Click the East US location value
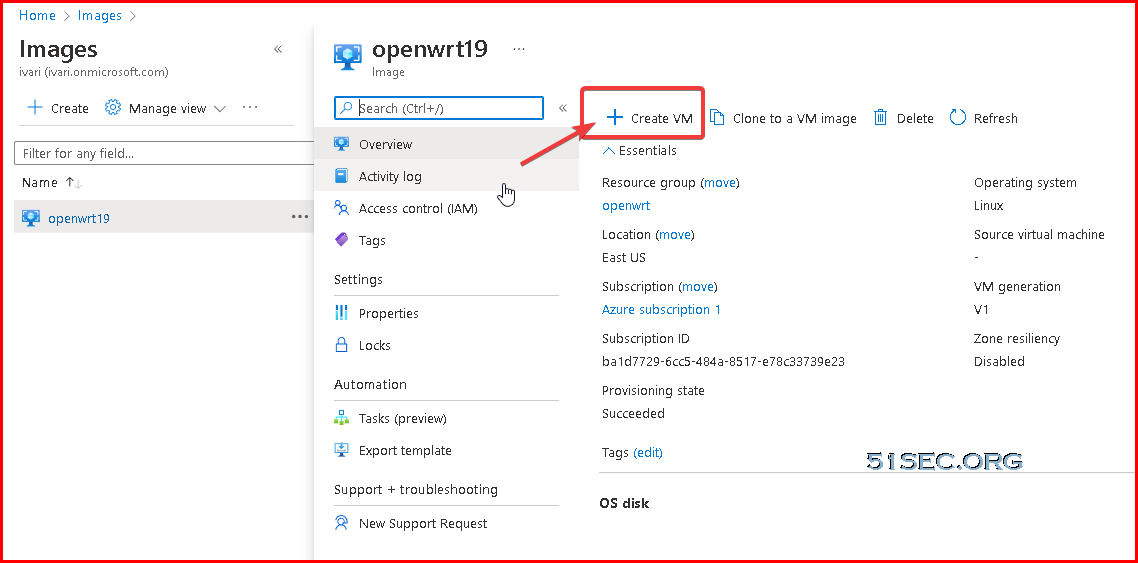 (623, 258)
